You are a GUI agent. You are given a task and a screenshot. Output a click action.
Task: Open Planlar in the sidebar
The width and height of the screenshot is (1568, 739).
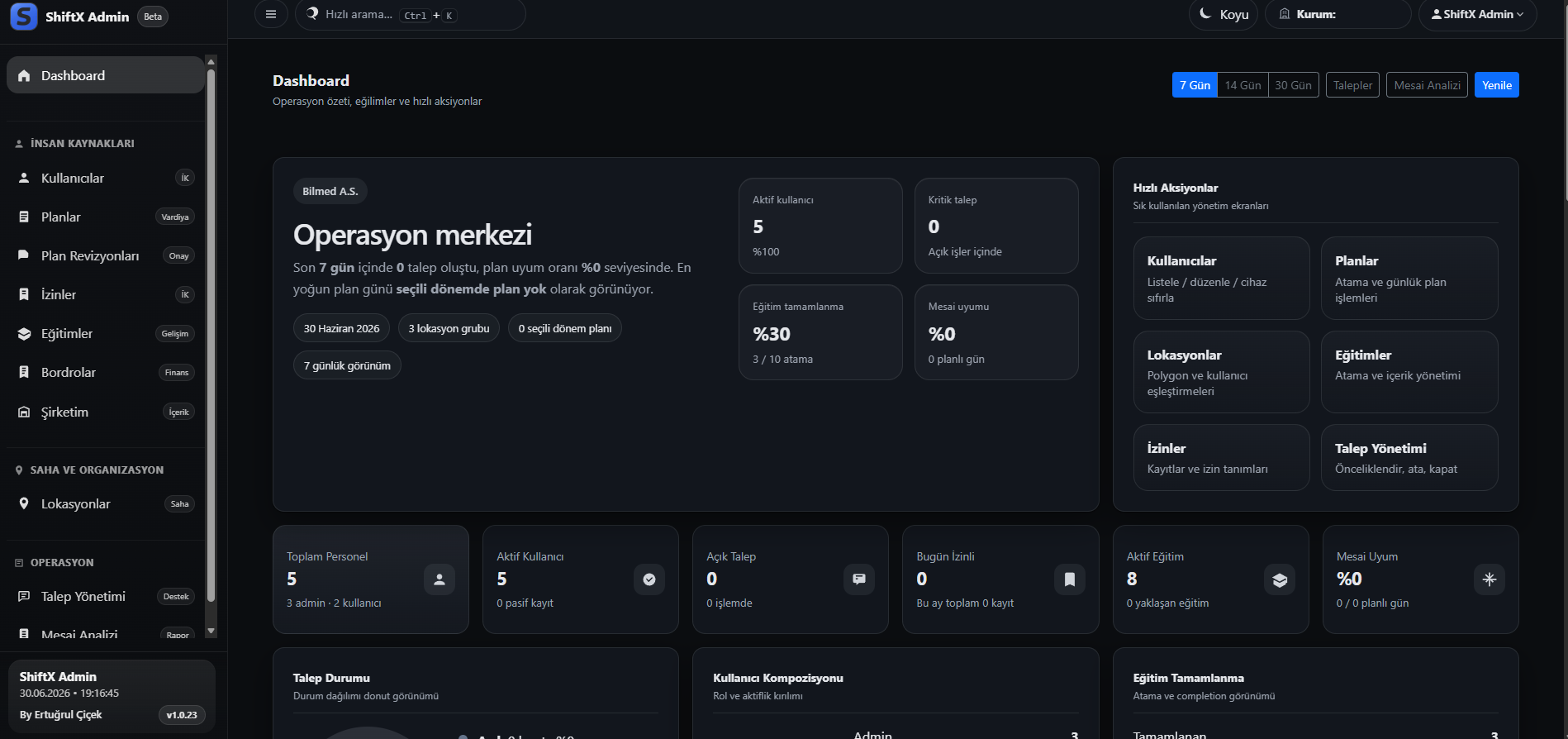pyautogui.click(x=106, y=217)
